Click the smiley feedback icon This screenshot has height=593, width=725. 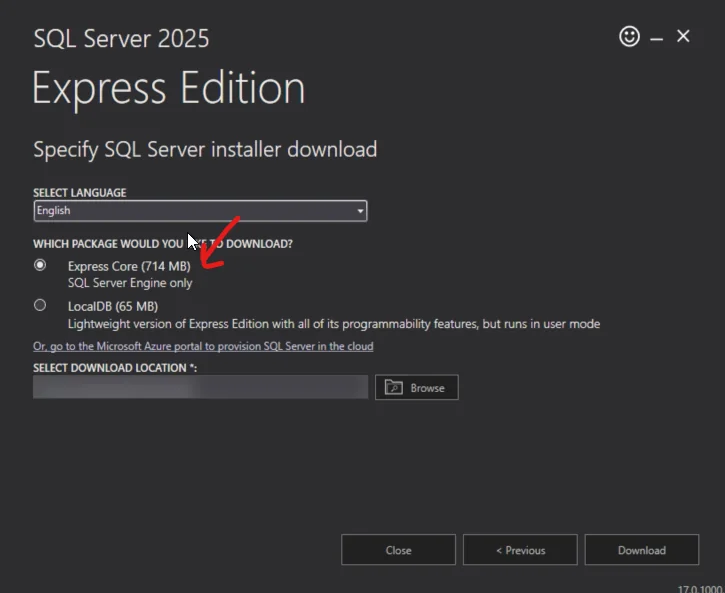[629, 36]
